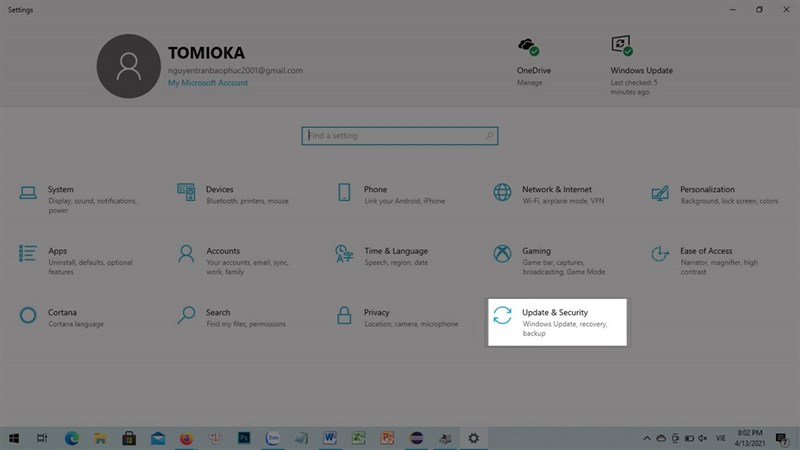This screenshot has width=800, height=450.
Task: Open Word from the taskbar
Action: pos(330,438)
